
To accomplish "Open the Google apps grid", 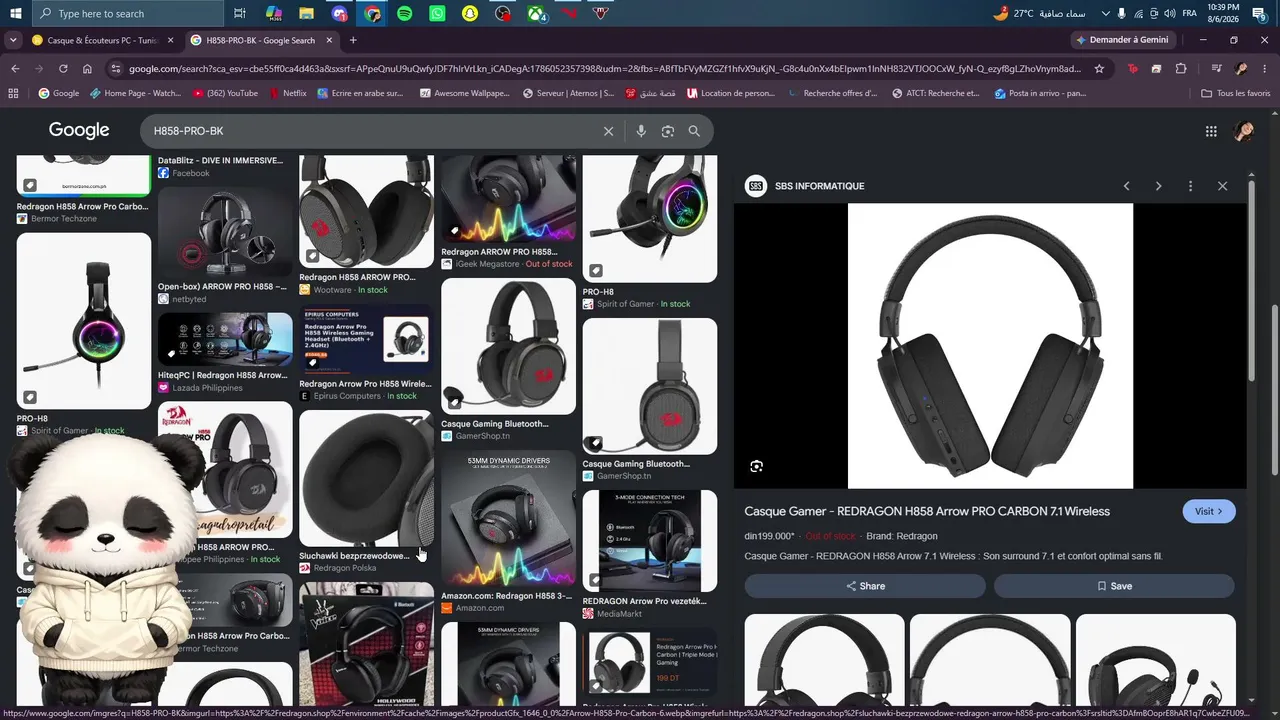I will 1211,131.
